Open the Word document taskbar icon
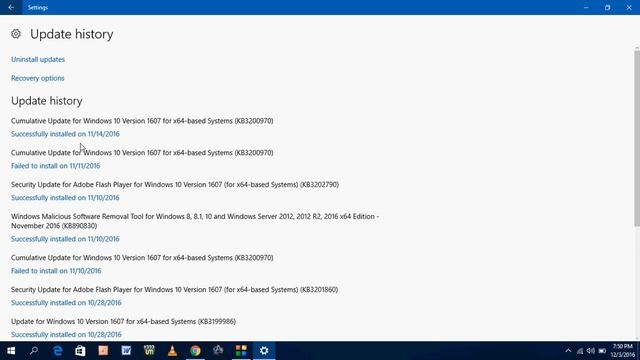The height and width of the screenshot is (360, 640). [126, 351]
